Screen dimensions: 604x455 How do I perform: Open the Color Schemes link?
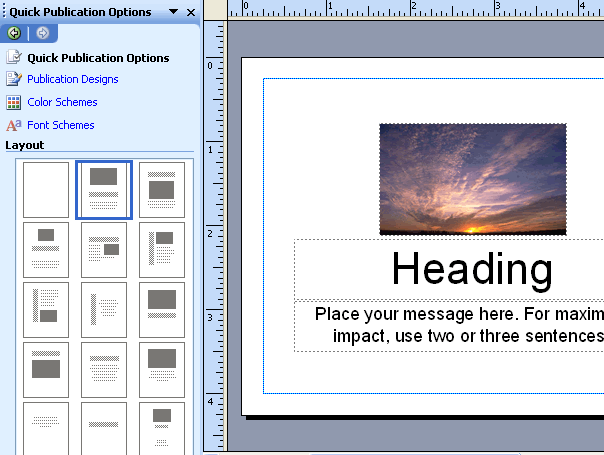pos(62,102)
